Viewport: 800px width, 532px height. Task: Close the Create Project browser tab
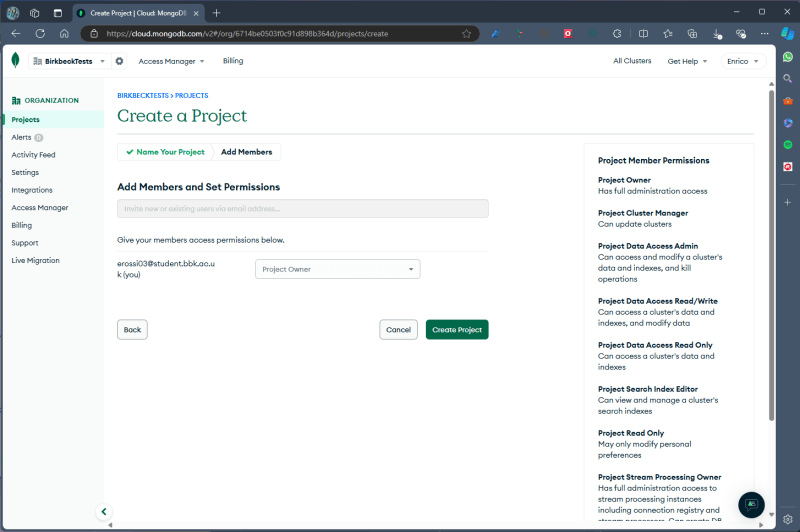tap(196, 13)
